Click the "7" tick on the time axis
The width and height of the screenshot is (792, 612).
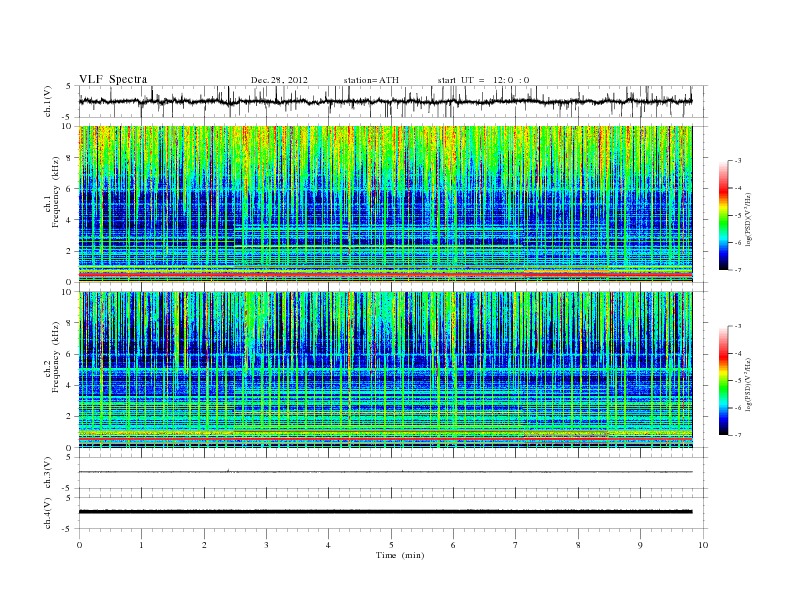(516, 545)
